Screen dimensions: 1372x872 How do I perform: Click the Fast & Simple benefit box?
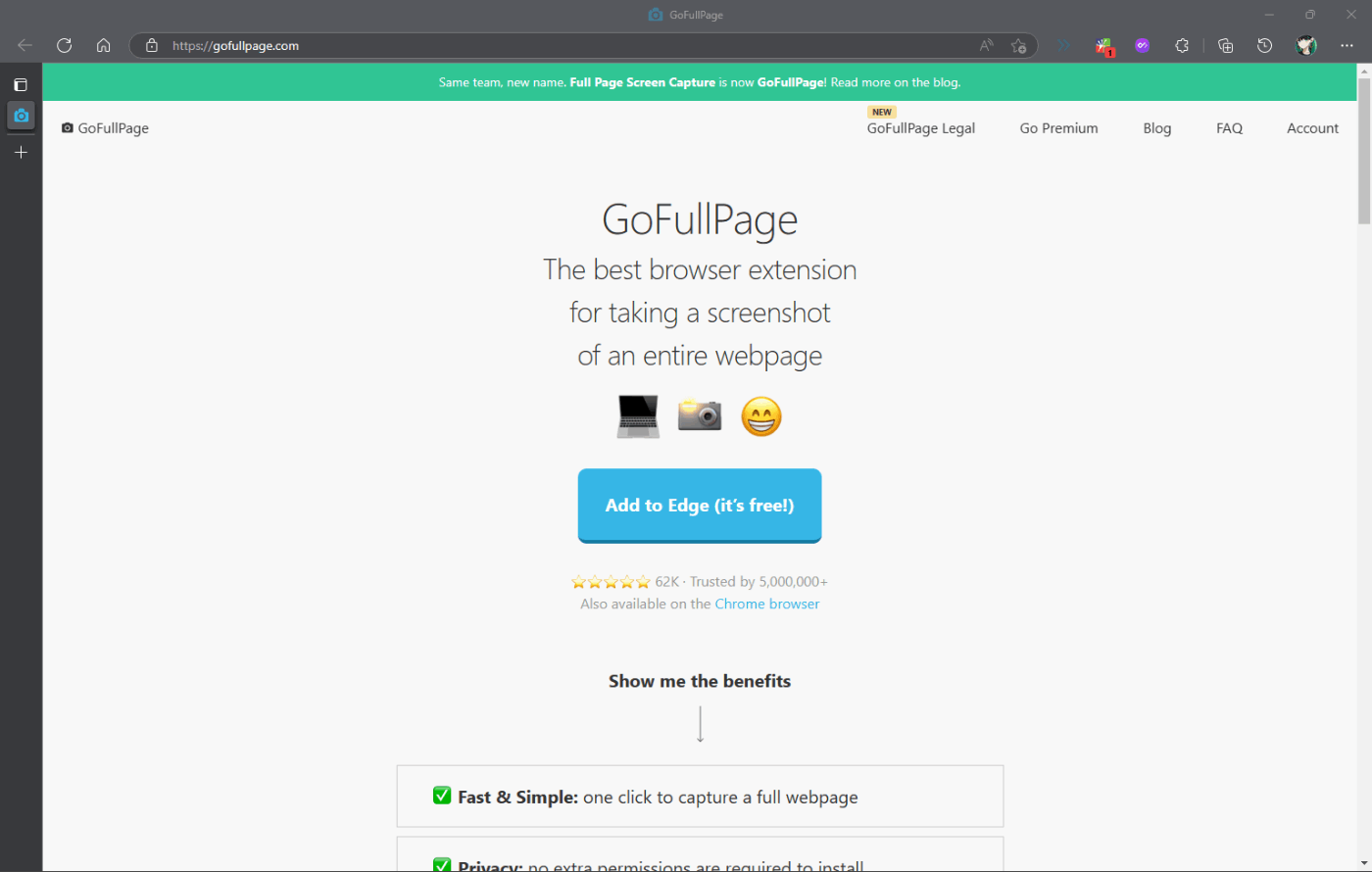(x=700, y=797)
